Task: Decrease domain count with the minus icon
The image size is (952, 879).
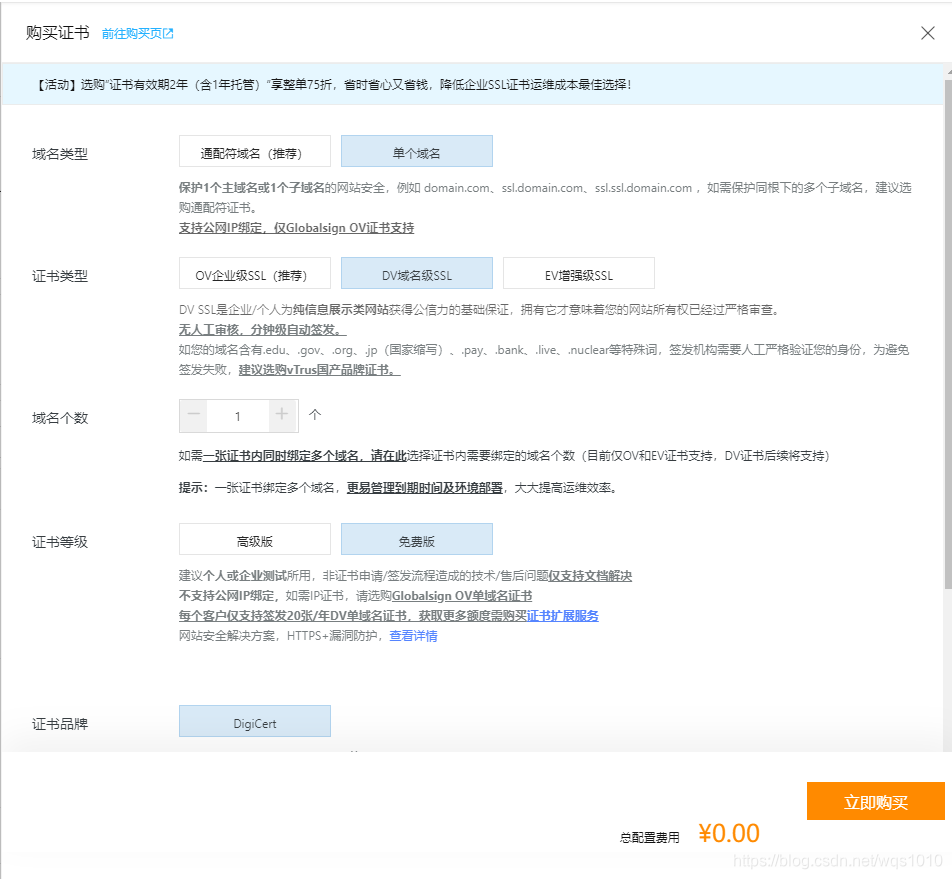Action: click(193, 415)
